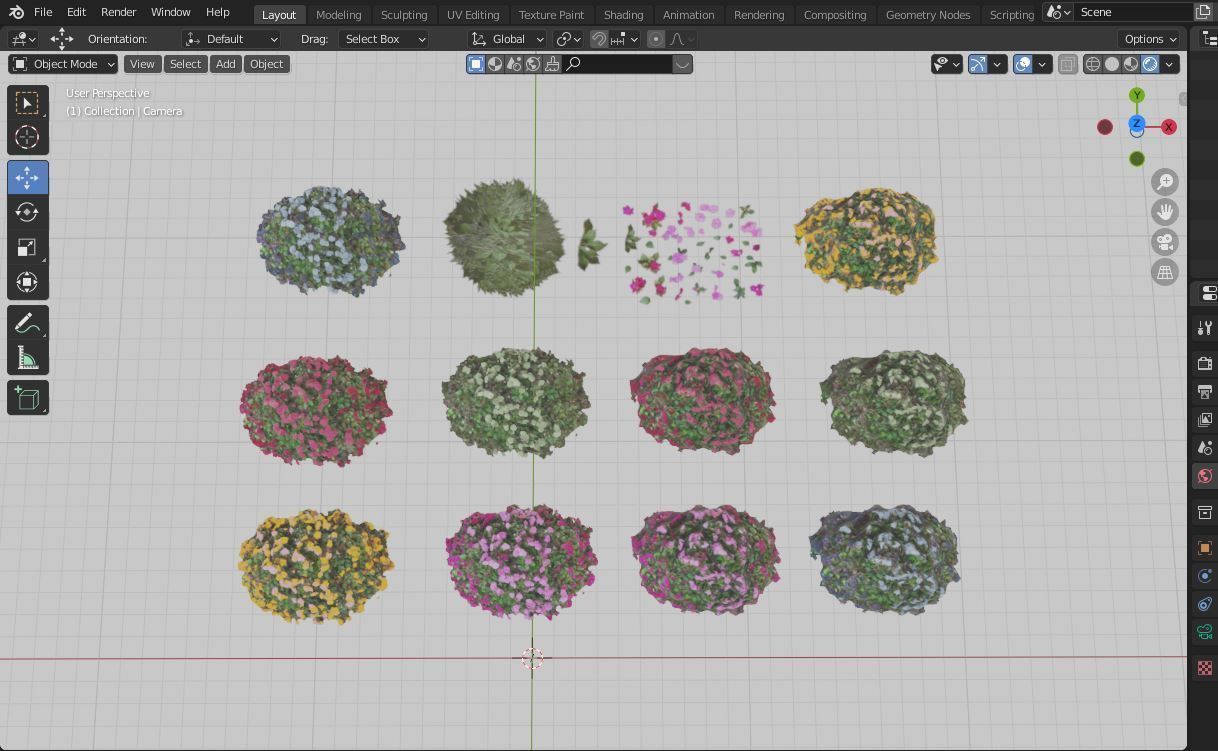Open the Tool properties tab
The width and height of the screenshot is (1218, 751).
[x=1205, y=328]
